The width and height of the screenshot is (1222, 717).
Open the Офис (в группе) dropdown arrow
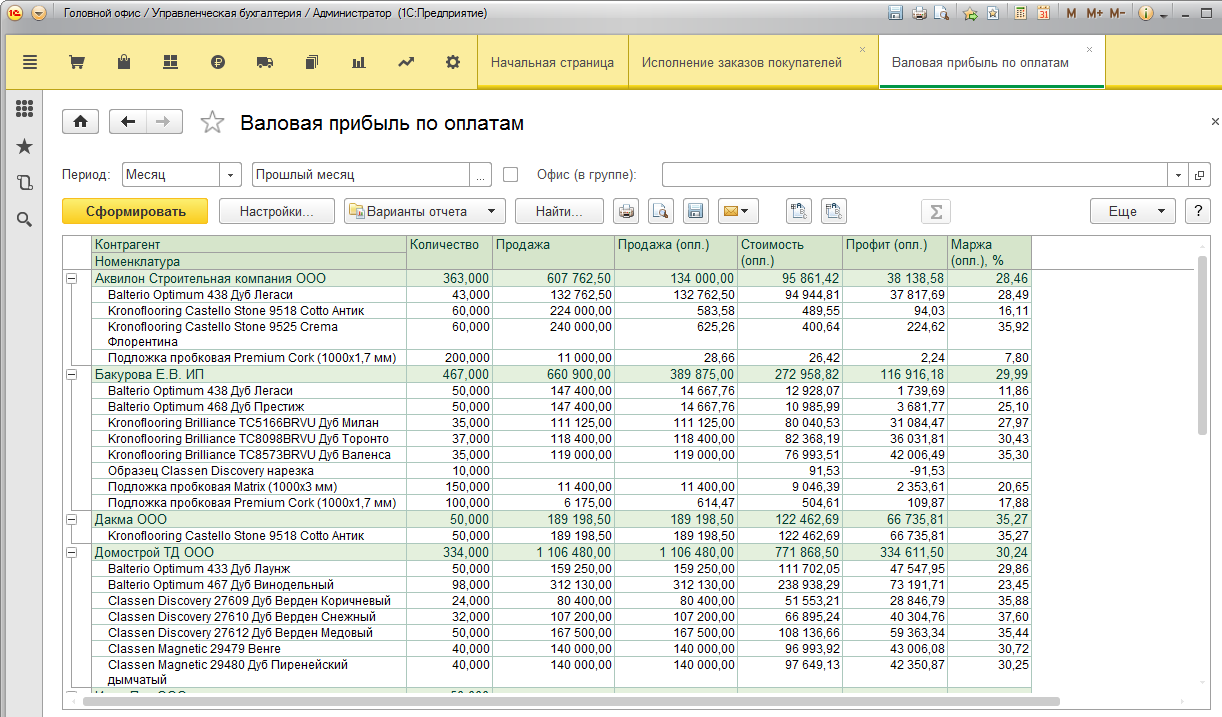point(1178,174)
